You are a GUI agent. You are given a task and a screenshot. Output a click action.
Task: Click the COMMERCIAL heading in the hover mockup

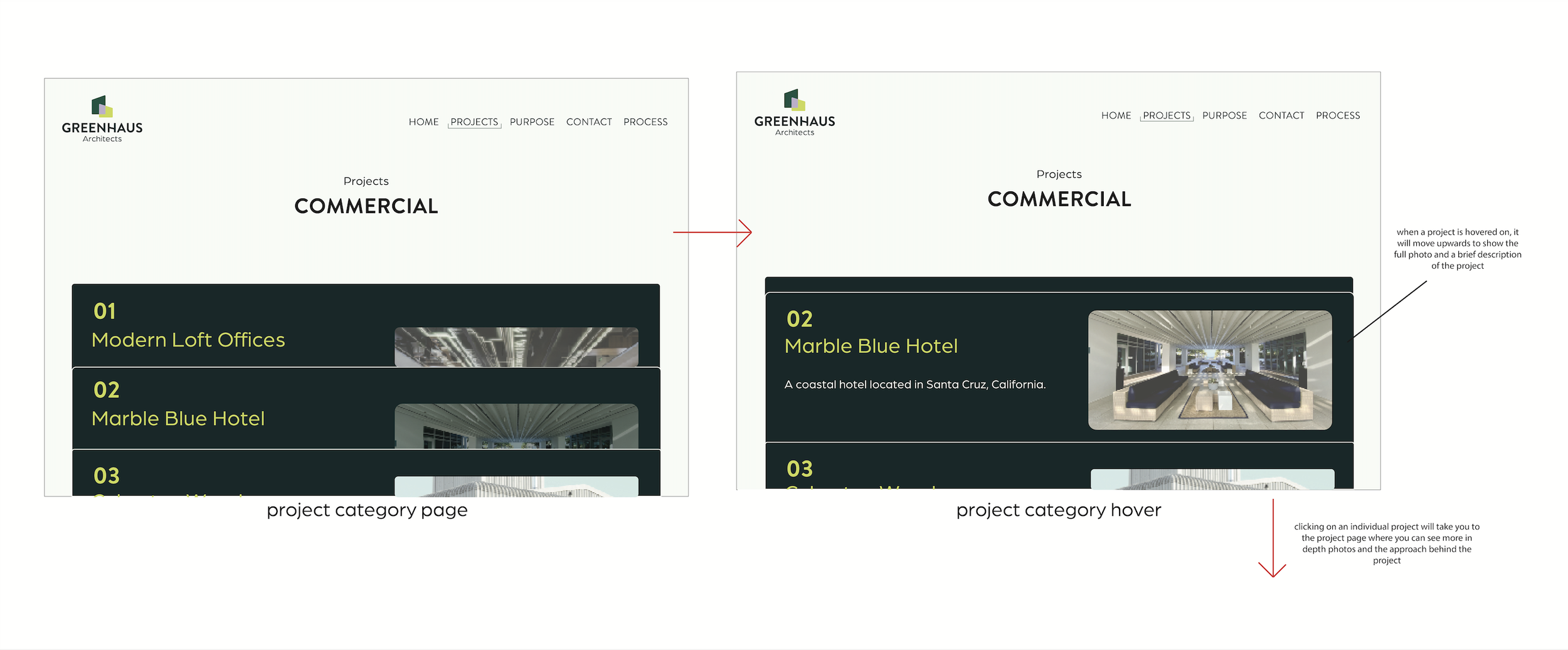[x=1059, y=199]
